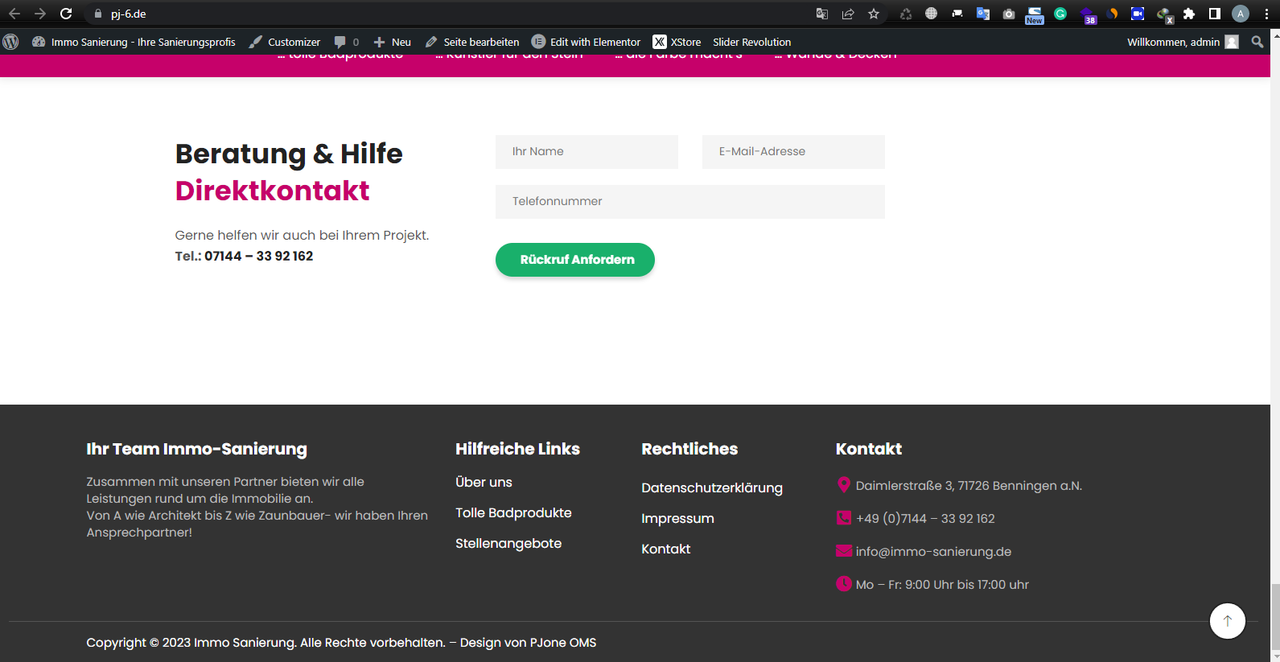Open Slider Revolution in admin bar
This screenshot has height=662, width=1280.
tap(752, 42)
